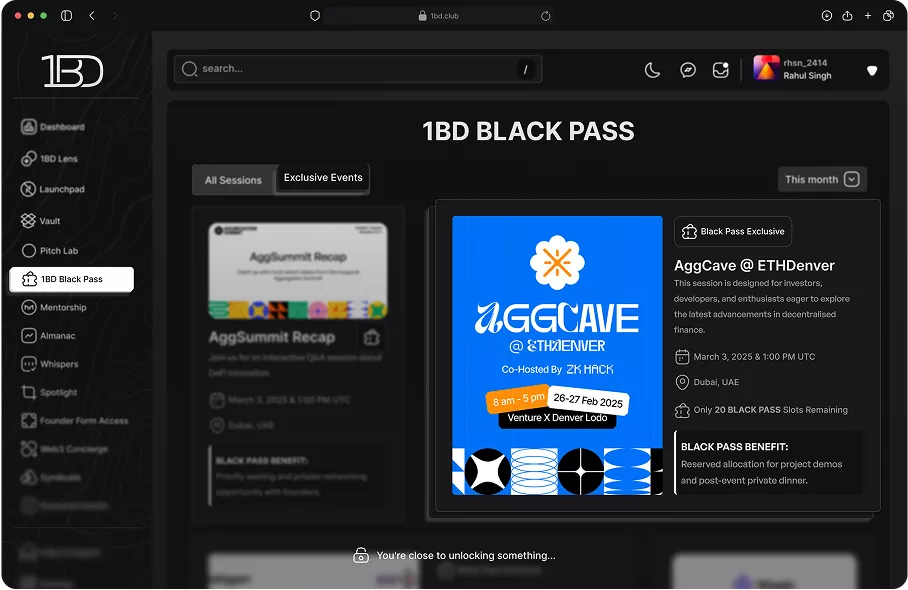Show the browser tab overview icon

tap(888, 16)
